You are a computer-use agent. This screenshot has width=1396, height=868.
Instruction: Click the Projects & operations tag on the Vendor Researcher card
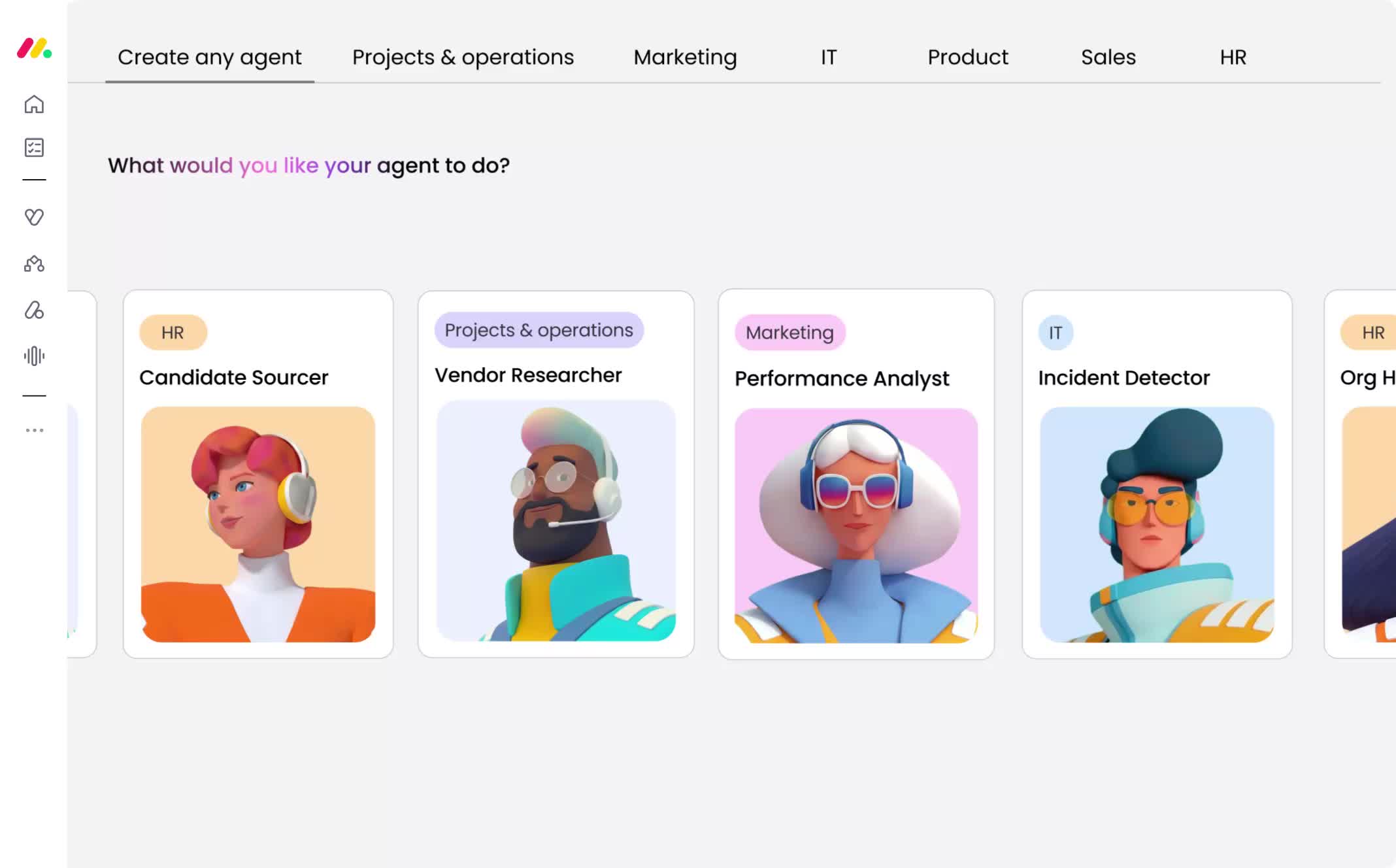[x=539, y=330]
